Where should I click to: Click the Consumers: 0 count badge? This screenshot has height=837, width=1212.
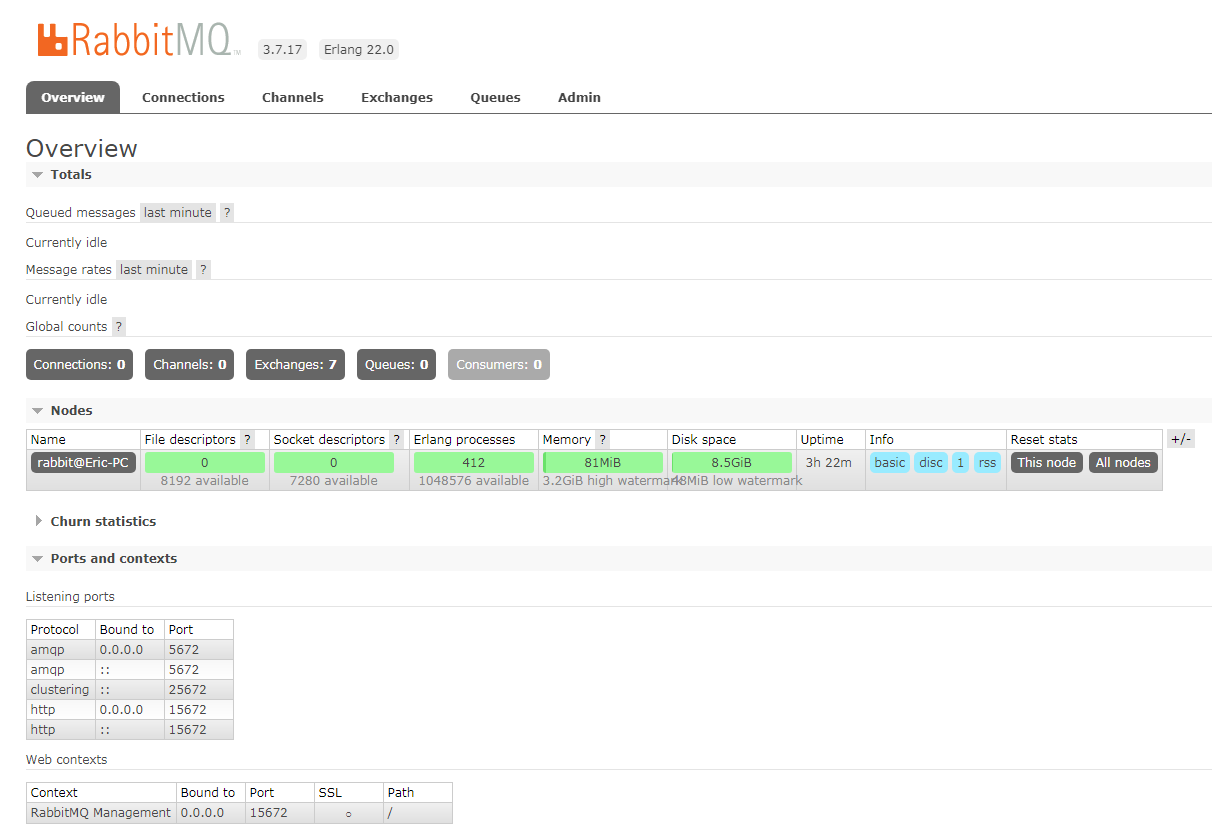(x=499, y=365)
